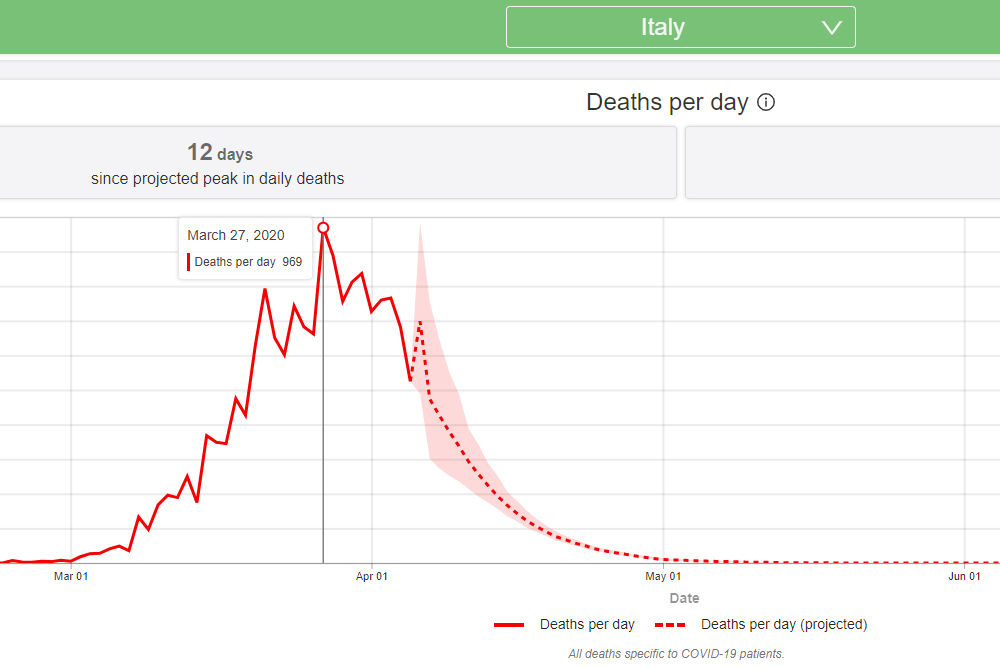This screenshot has width=1000, height=668.
Task: Click the empty stat card right of the peak card
Action: 842,163
